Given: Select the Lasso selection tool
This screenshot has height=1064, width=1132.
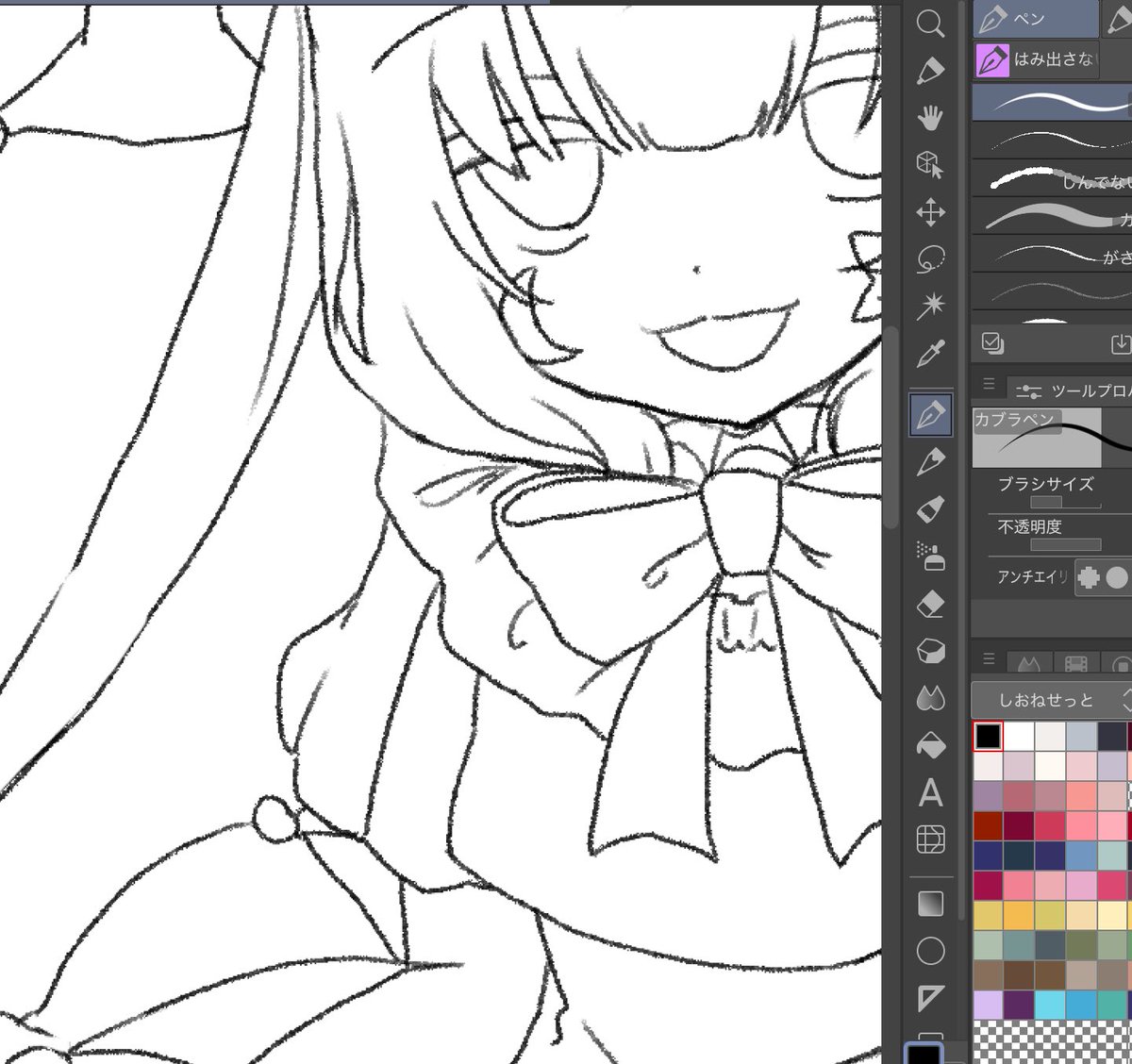Looking at the screenshot, I should (931, 259).
